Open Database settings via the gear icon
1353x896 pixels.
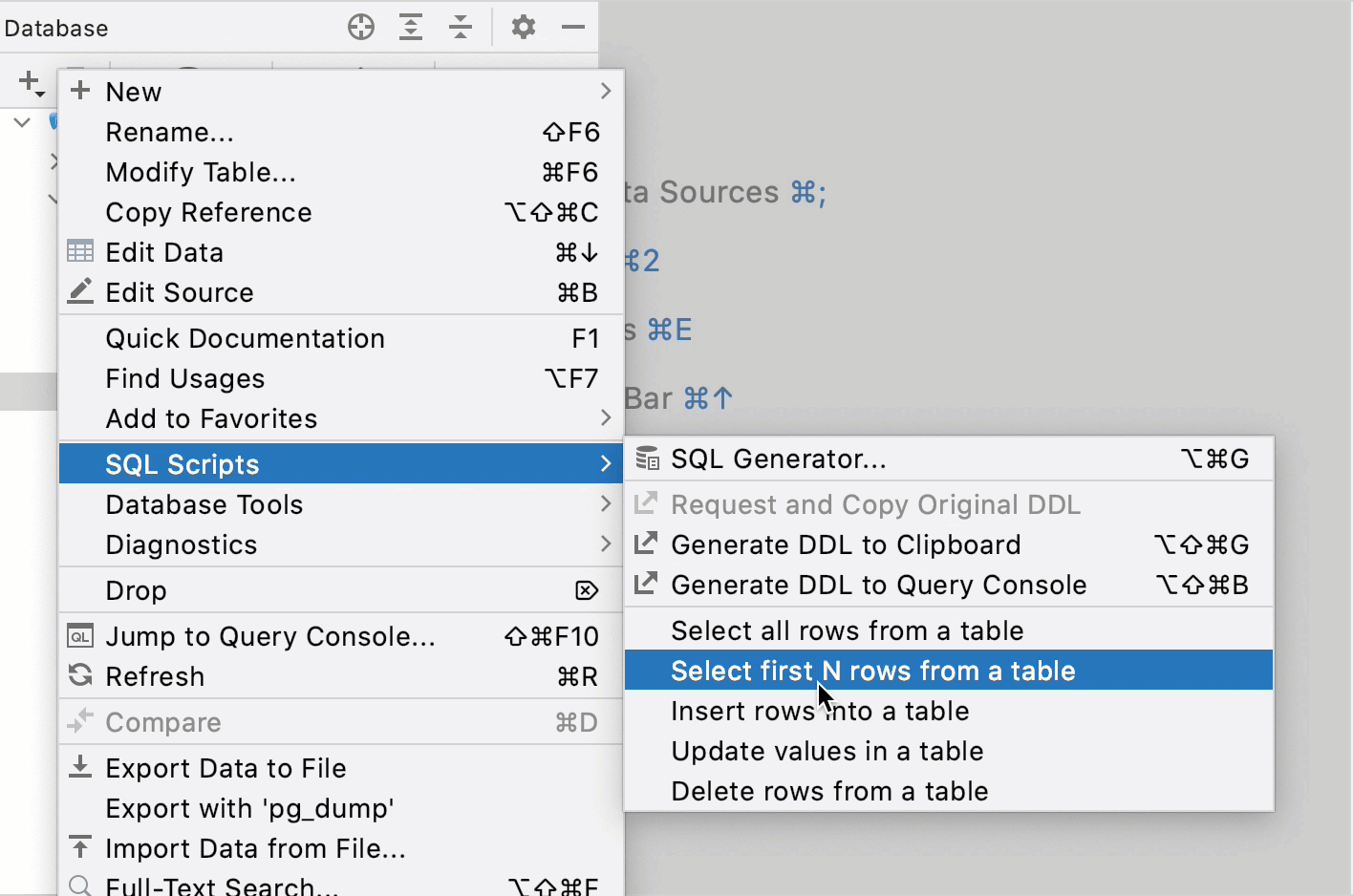click(x=522, y=27)
